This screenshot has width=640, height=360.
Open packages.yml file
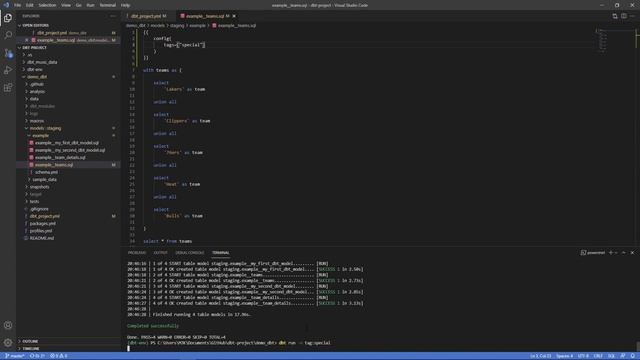point(42,224)
